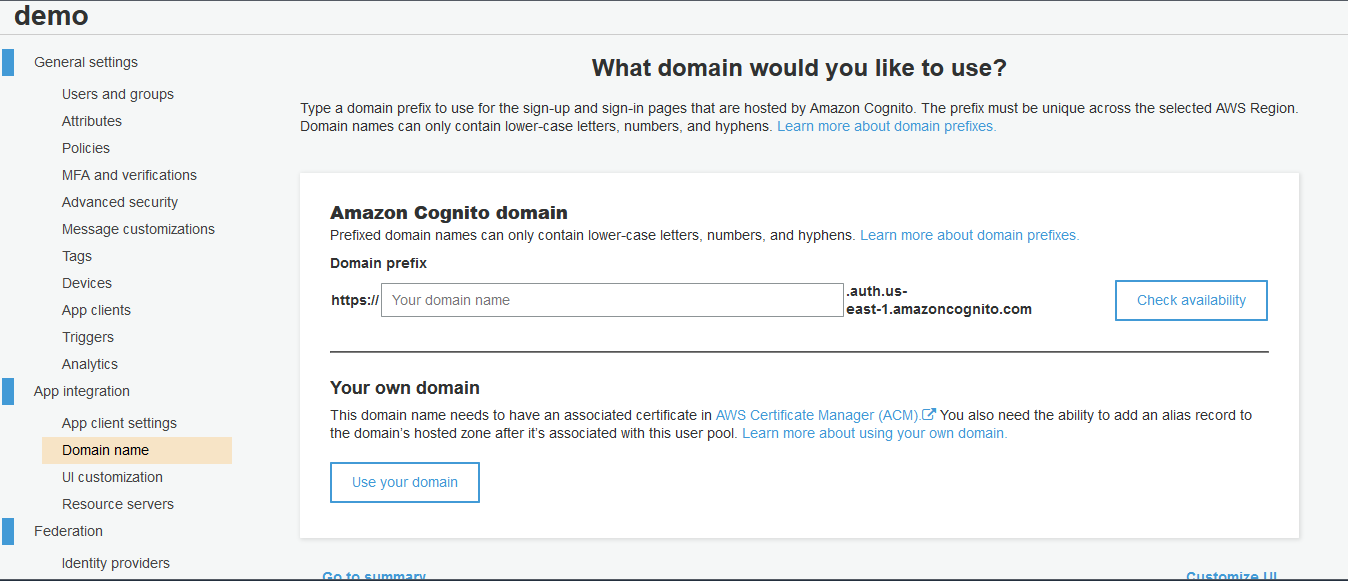Open the Customize UI page
1348x581 pixels.
[x=1232, y=575]
